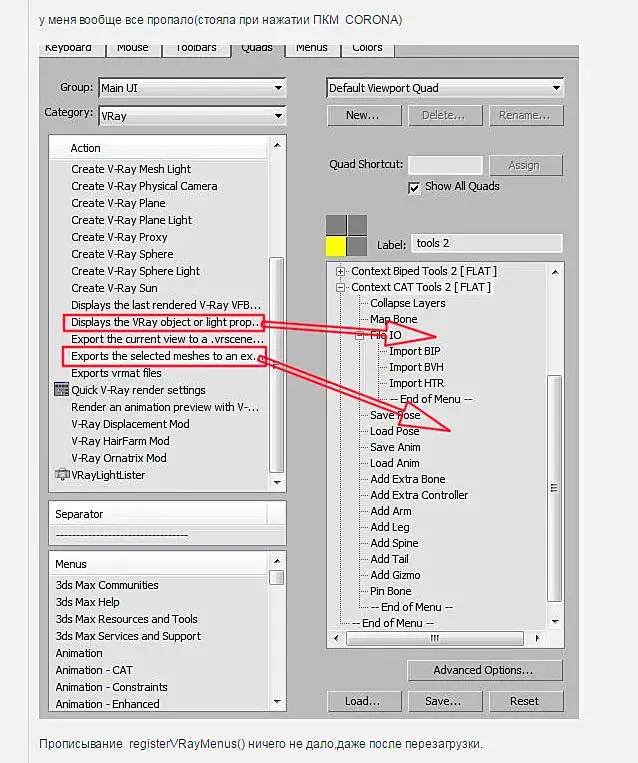
Task: Select the top-right gray quad swatch
Action: (x=357, y=225)
